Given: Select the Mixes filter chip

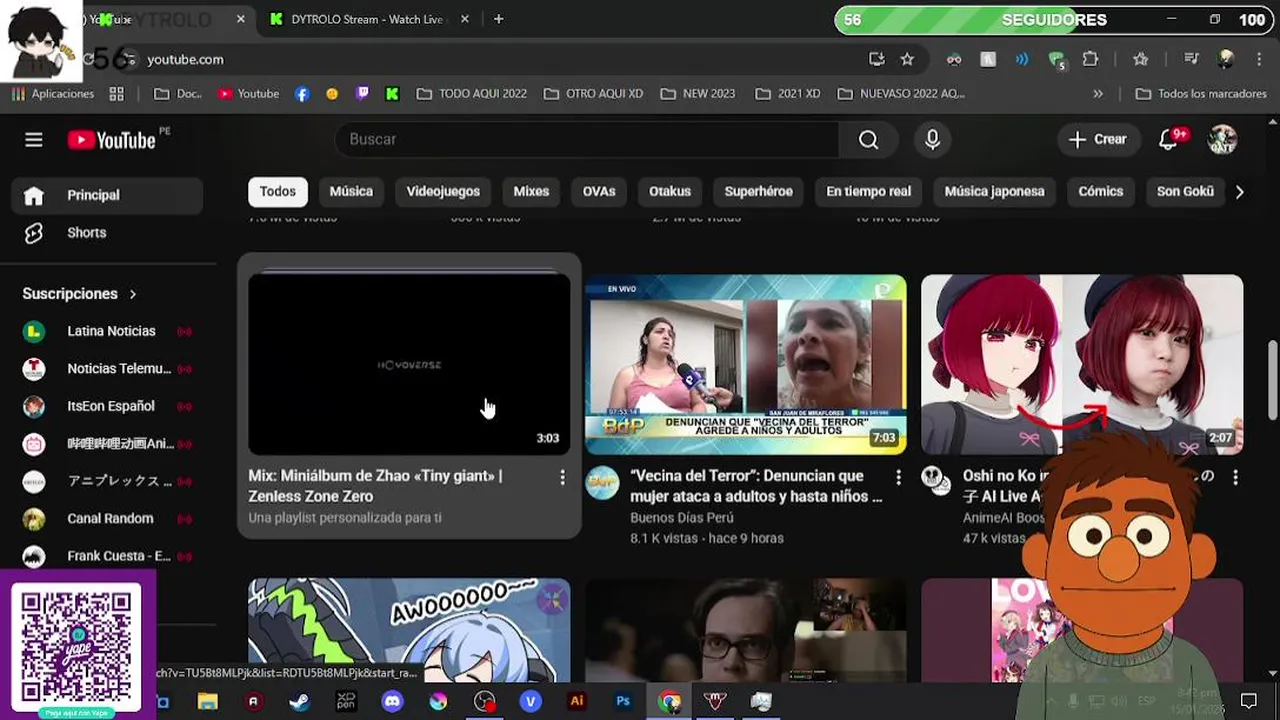Looking at the screenshot, I should click(531, 191).
